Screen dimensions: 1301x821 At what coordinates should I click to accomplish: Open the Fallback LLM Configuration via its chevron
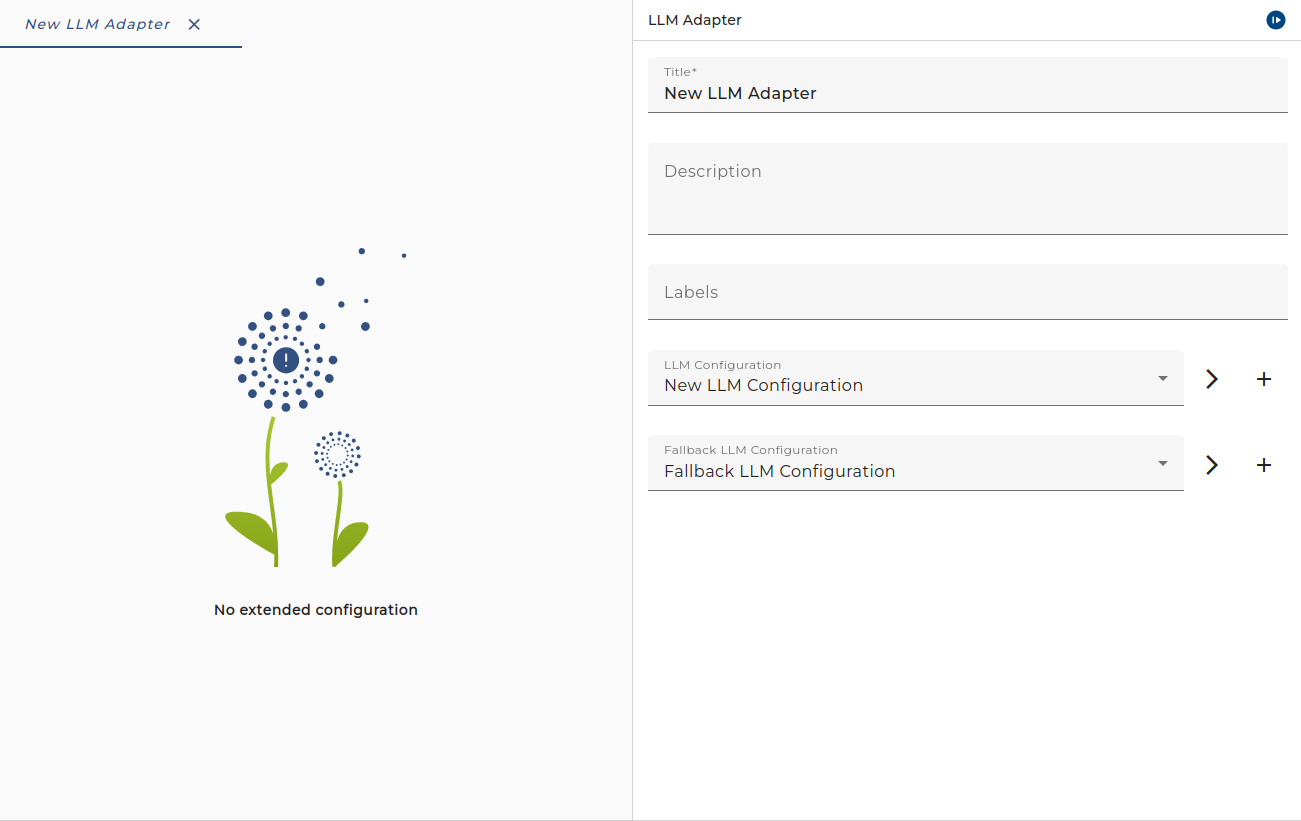(x=1212, y=465)
